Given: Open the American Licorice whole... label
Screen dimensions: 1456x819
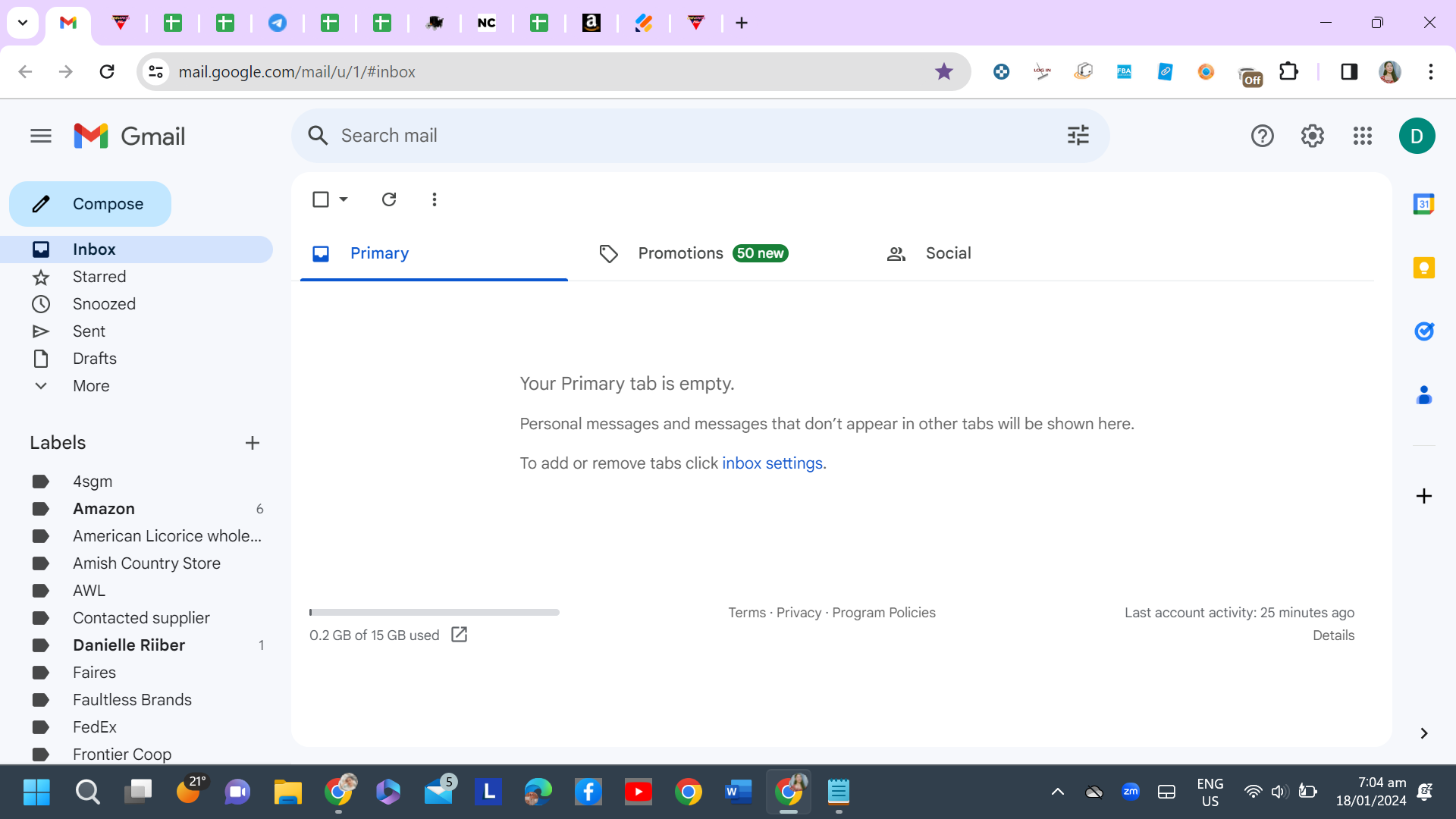Looking at the screenshot, I should [136, 536].
